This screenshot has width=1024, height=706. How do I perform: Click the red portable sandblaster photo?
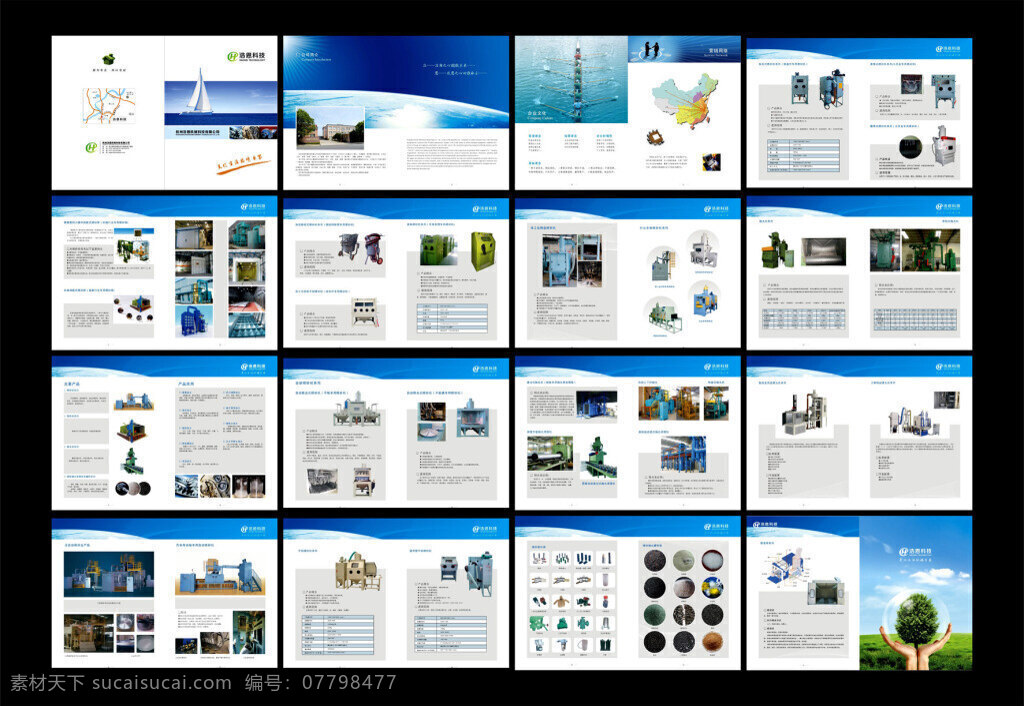[x=373, y=248]
